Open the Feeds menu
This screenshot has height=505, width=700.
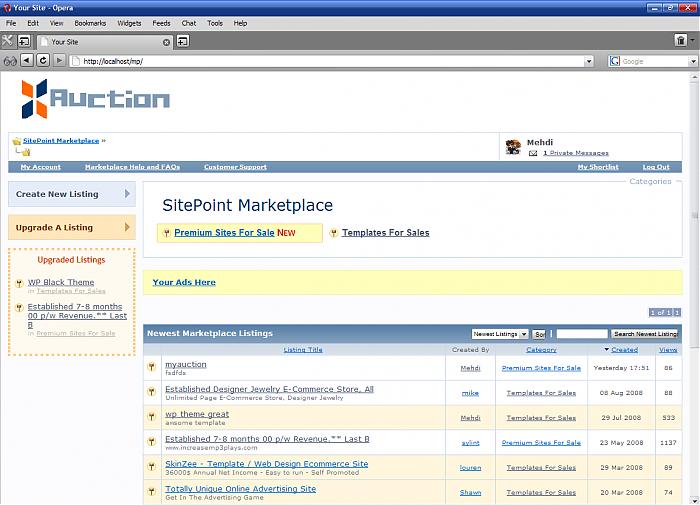pos(161,22)
